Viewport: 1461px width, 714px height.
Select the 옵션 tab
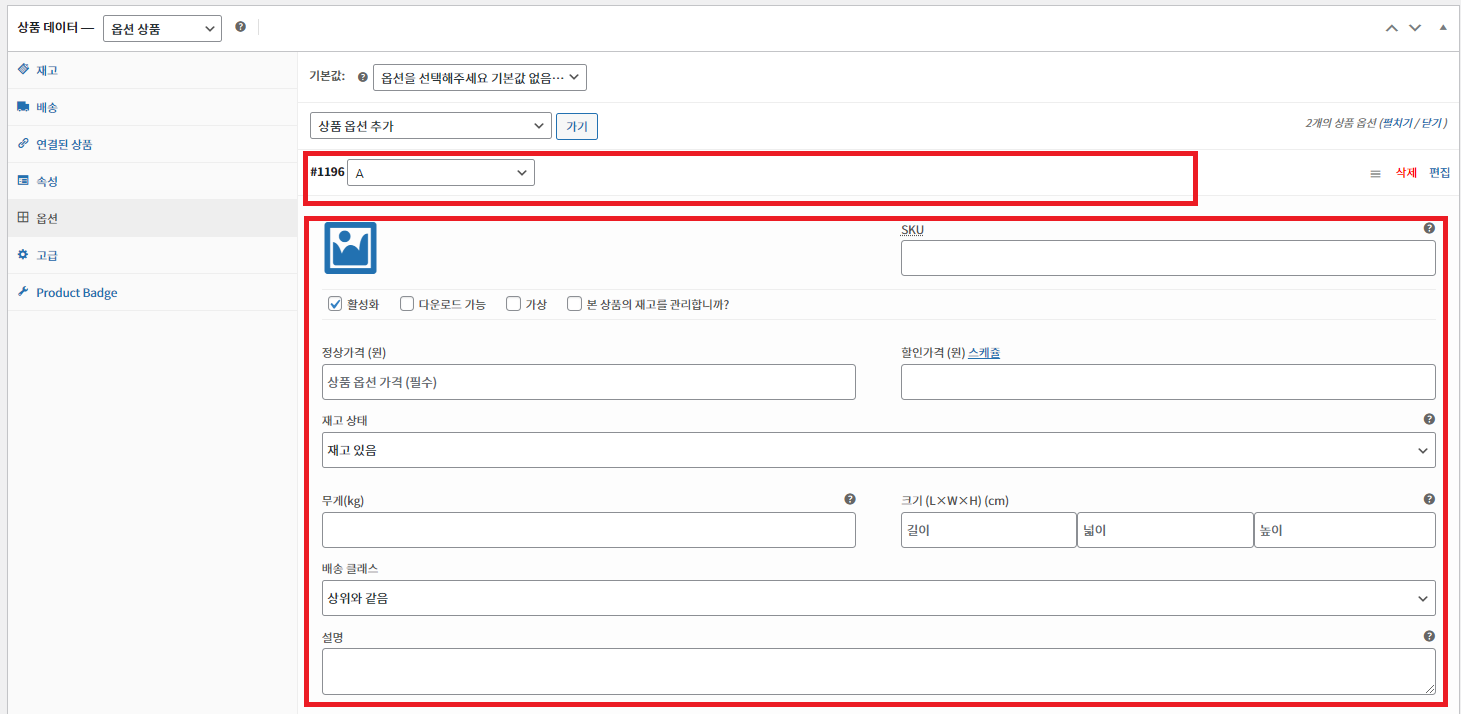(153, 218)
